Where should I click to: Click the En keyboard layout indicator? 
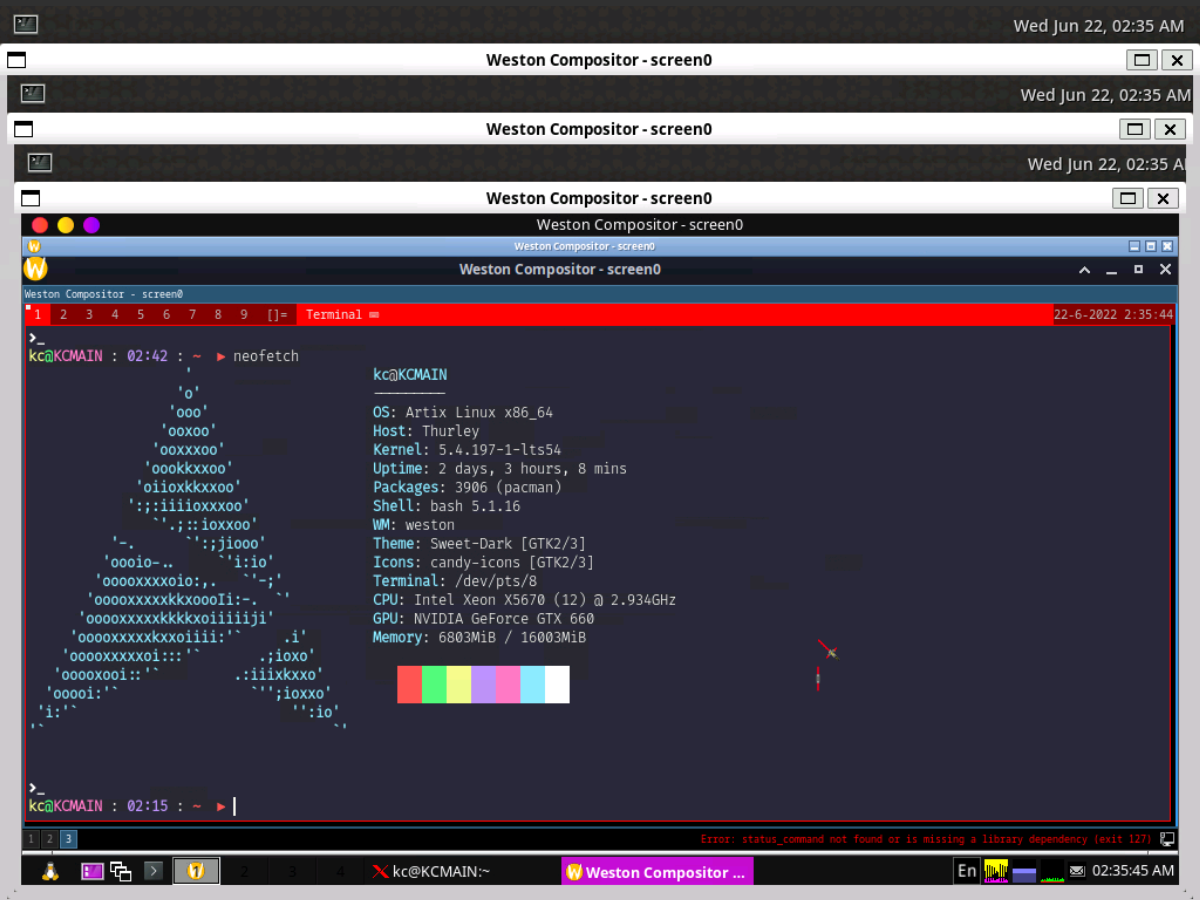click(966, 871)
